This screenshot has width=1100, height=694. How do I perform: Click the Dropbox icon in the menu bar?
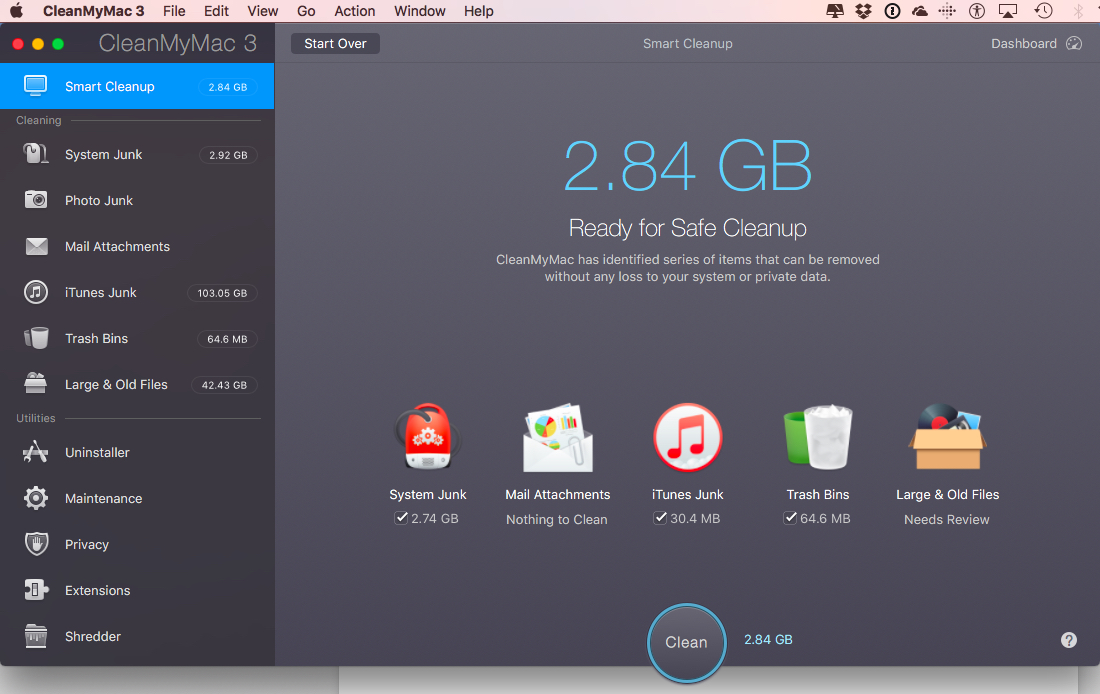(x=862, y=11)
